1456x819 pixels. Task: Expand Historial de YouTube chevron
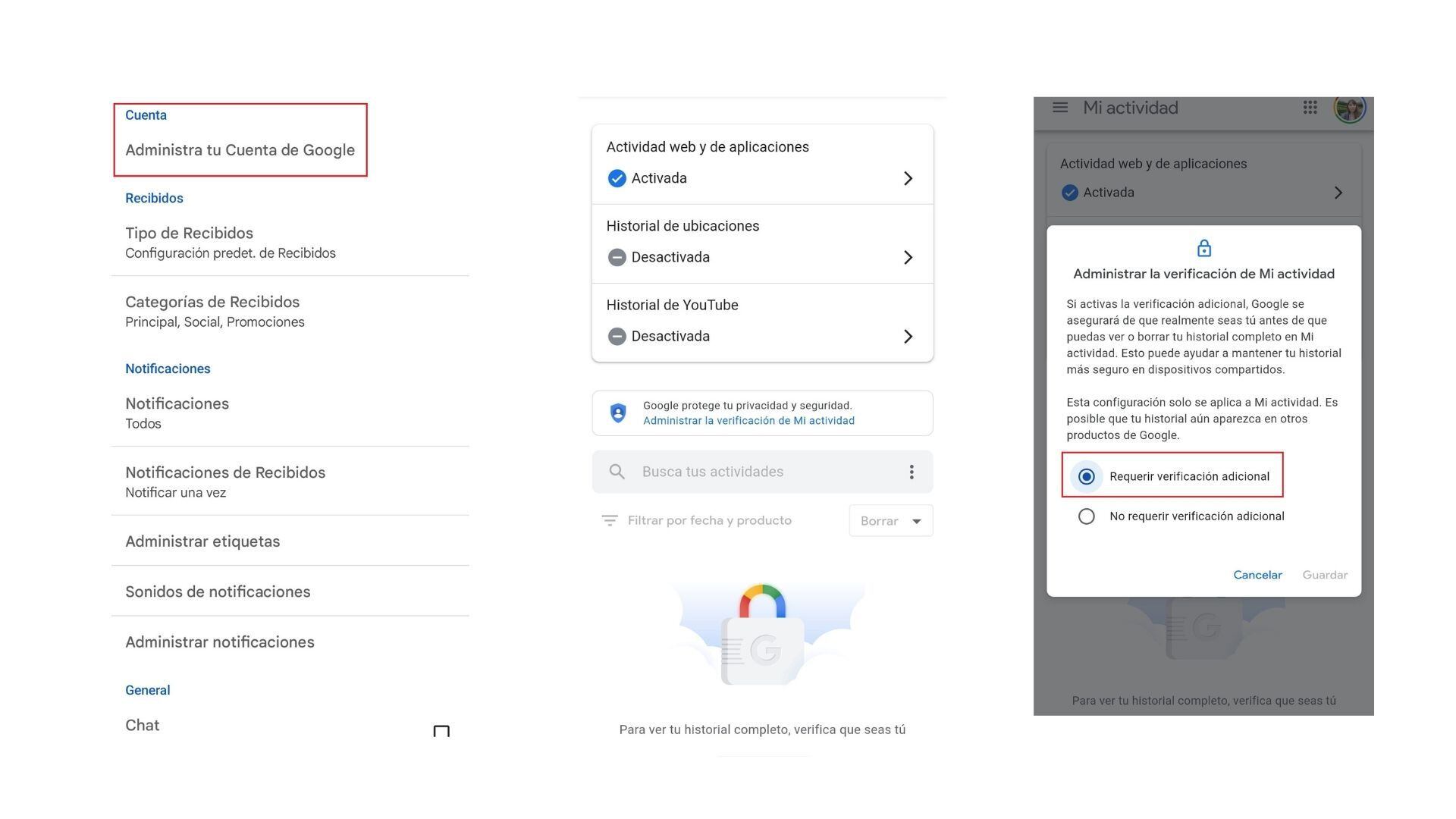pos(908,337)
